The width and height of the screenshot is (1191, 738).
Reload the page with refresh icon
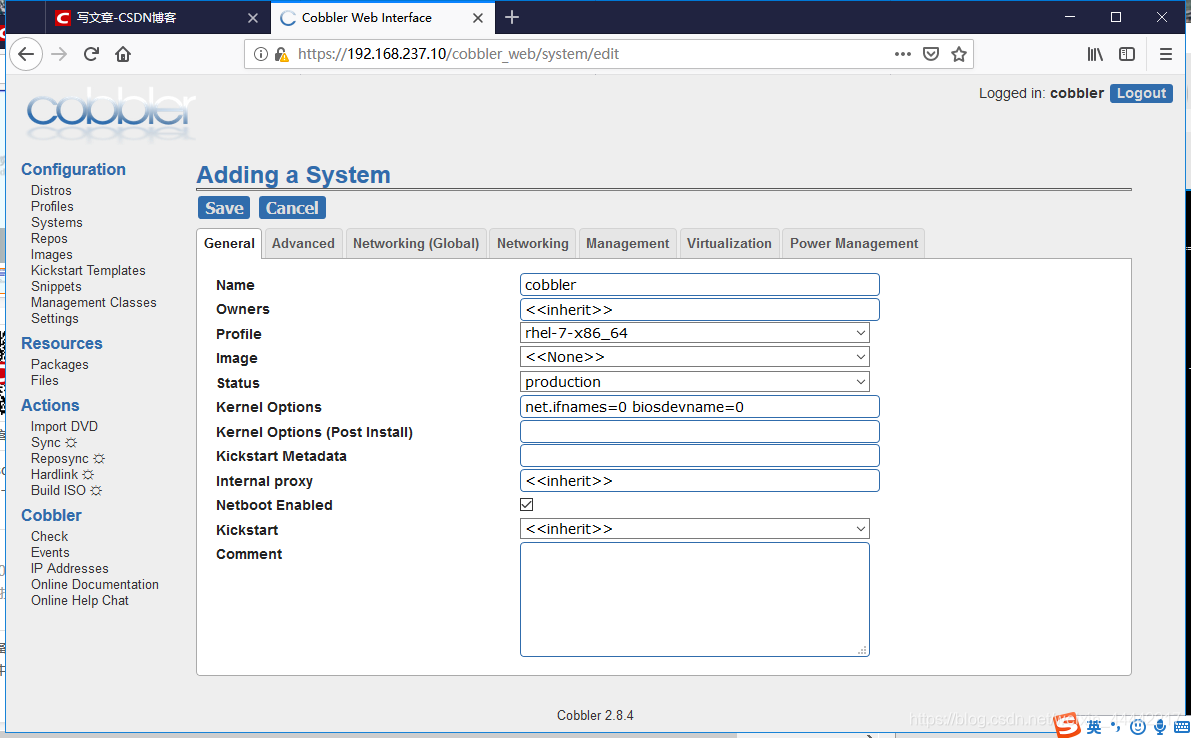pos(91,54)
